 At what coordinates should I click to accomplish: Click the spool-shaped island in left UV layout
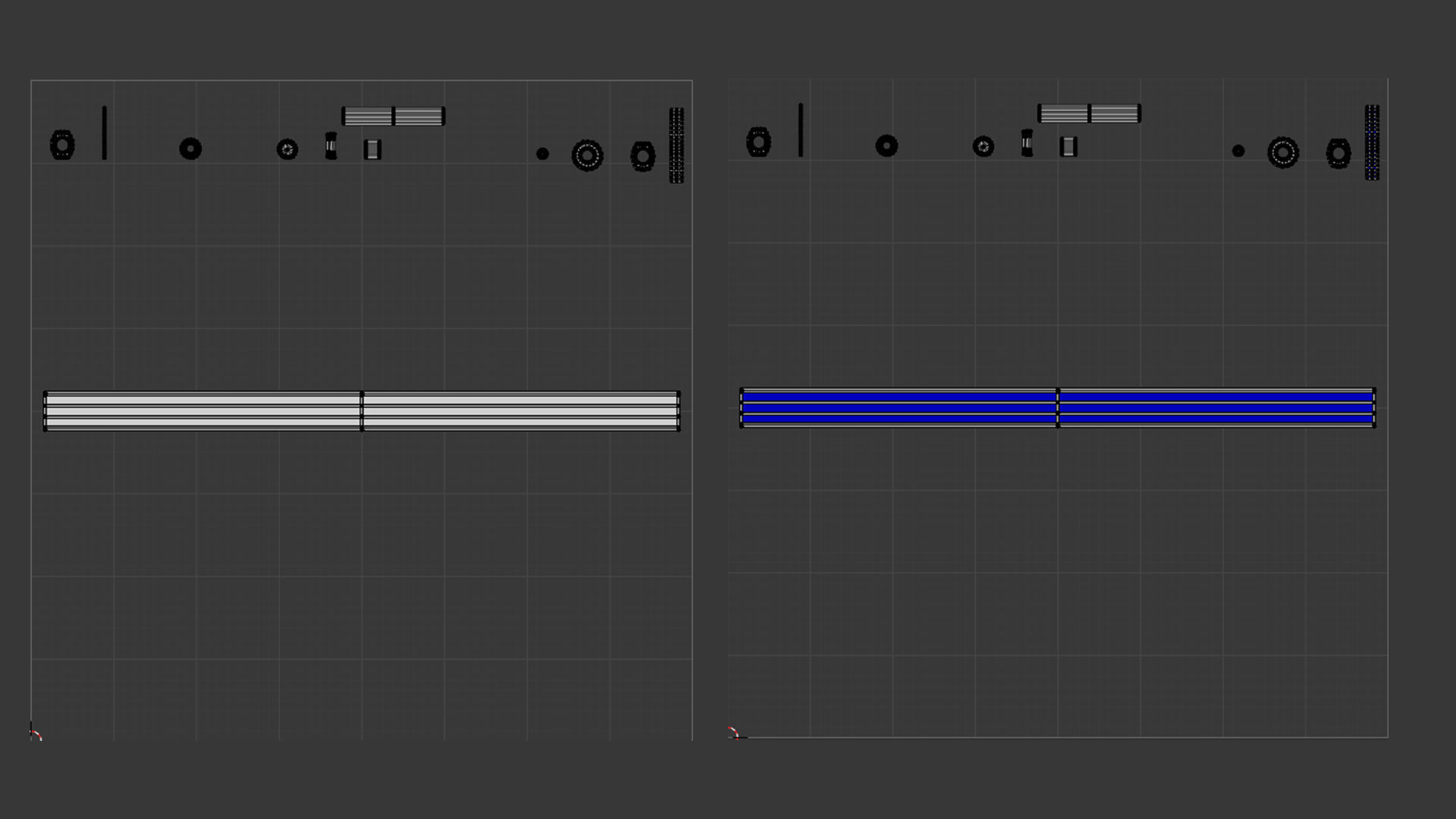331,146
